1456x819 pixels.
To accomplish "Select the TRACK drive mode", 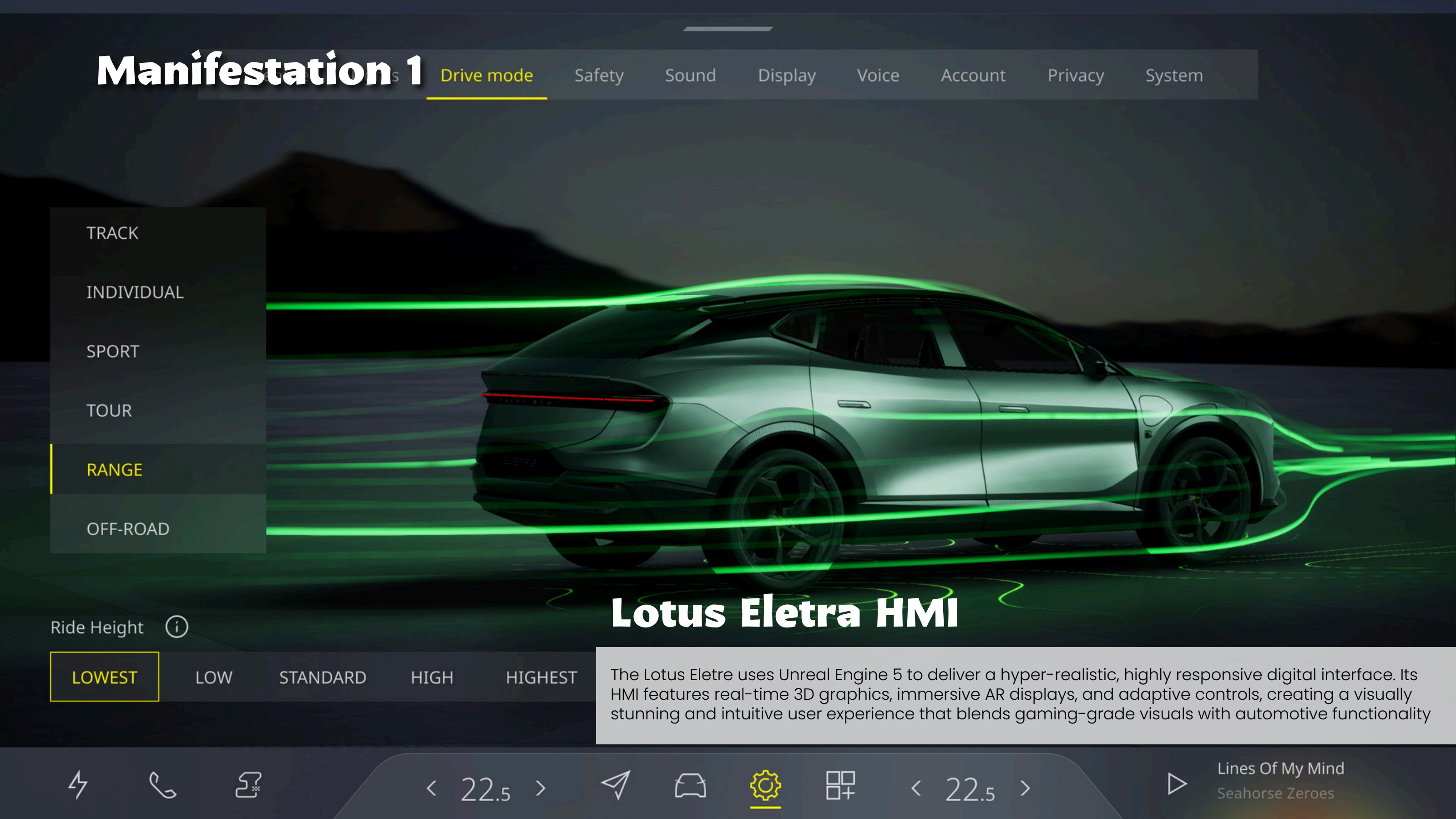I will point(158,233).
